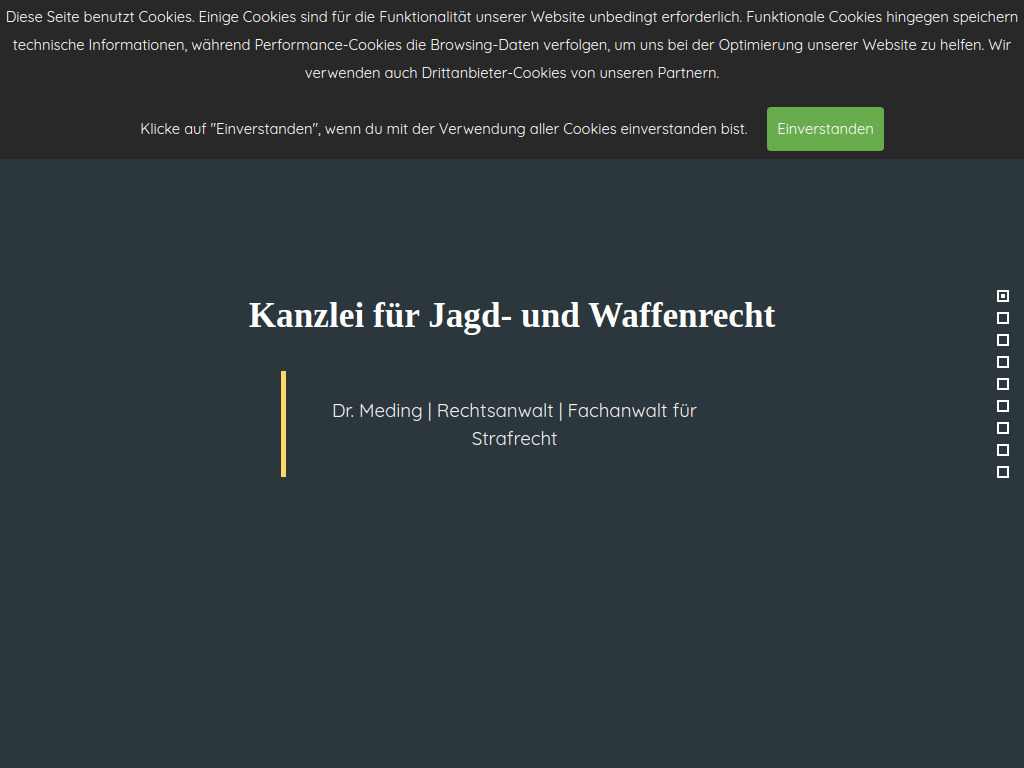This screenshot has height=768, width=1024.
Task: Select the last navigation square at the bottom
Action: point(1002,471)
